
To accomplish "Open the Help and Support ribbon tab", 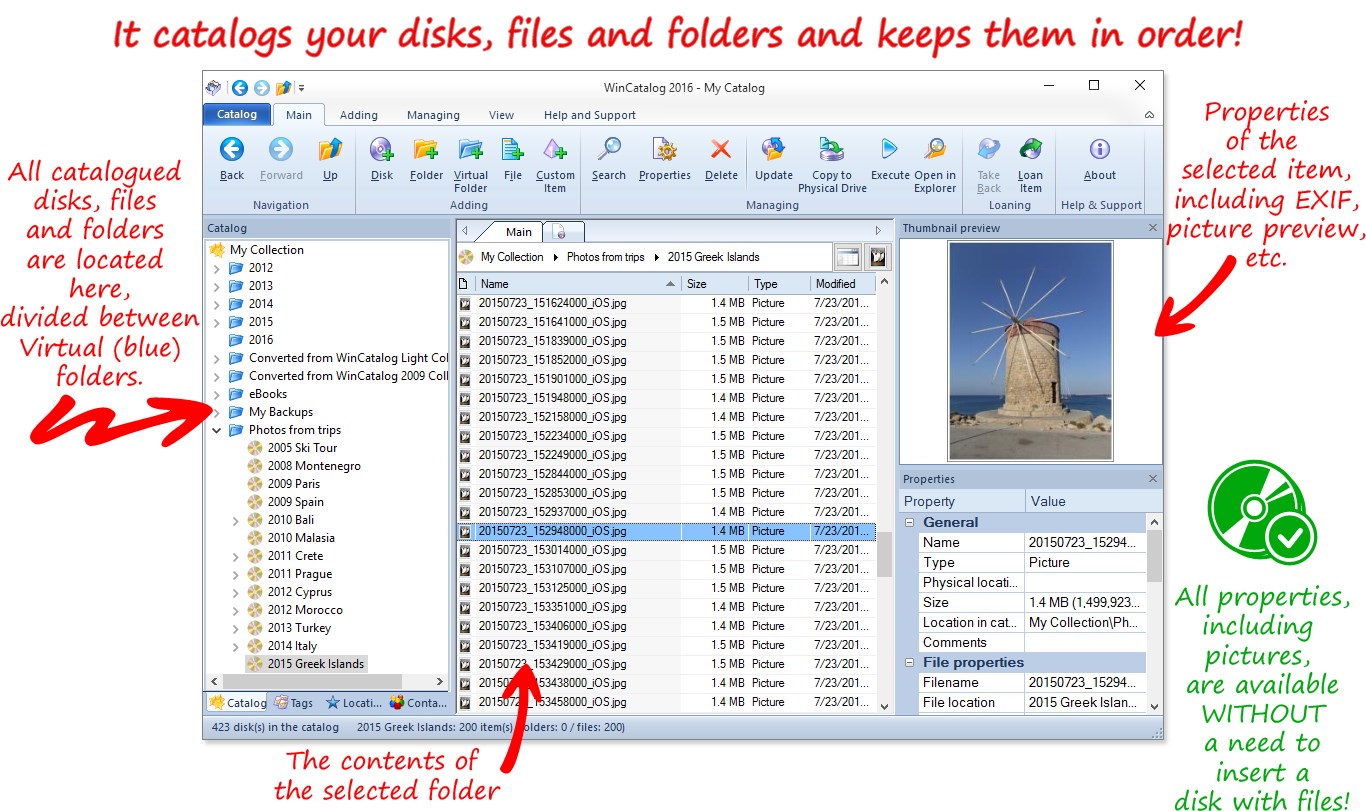I will (590, 115).
